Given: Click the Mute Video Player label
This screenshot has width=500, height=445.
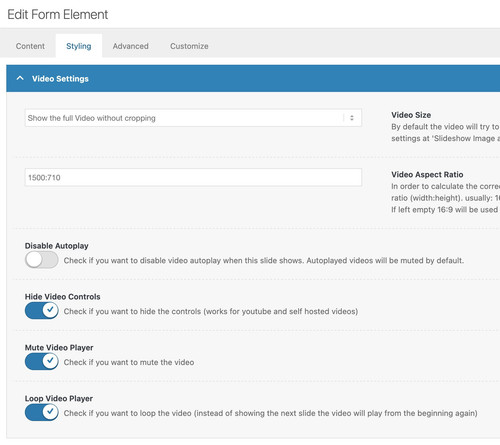Looking at the screenshot, I should pos(59,347).
